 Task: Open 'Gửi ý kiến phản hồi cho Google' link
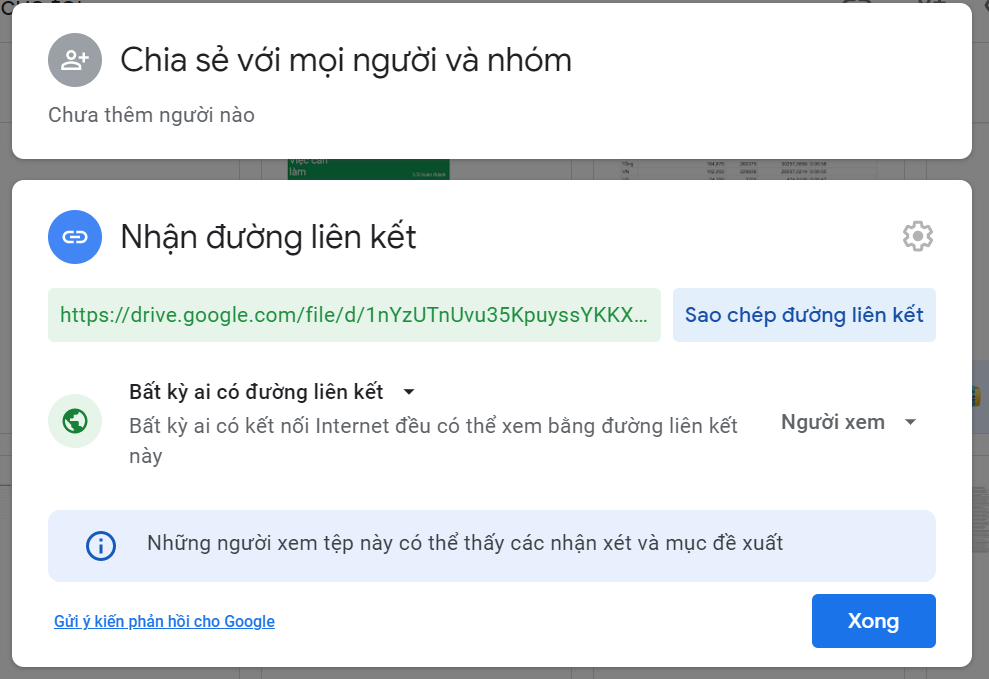164,621
